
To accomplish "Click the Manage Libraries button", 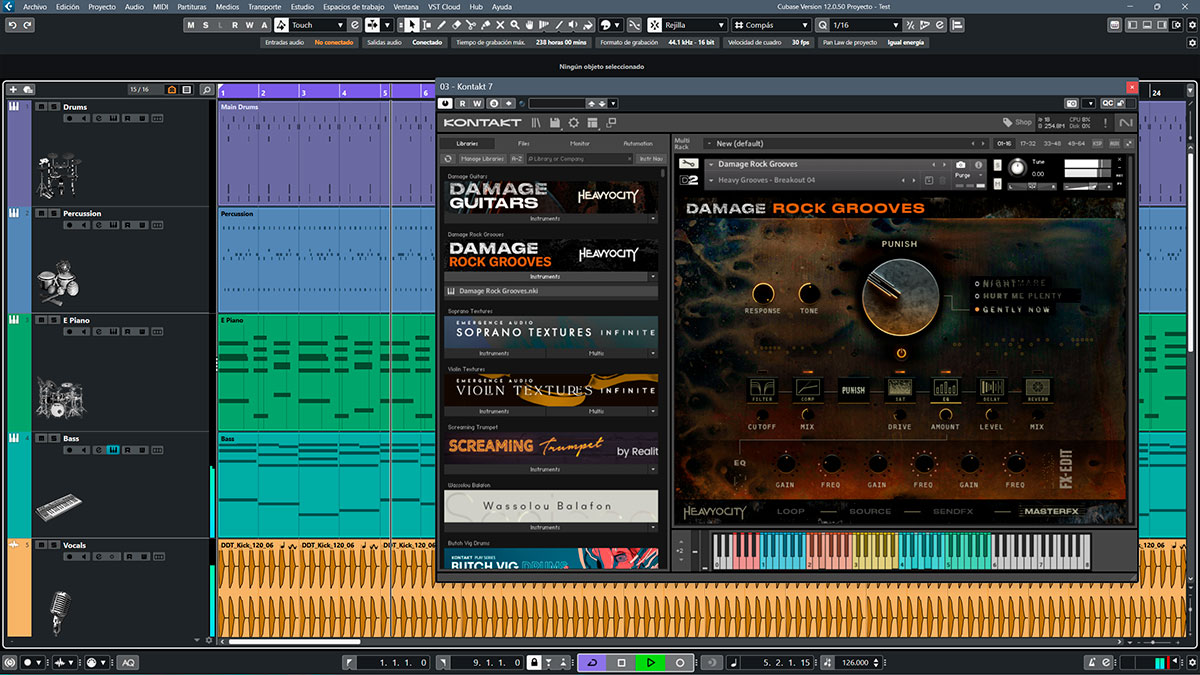I will click(x=482, y=158).
